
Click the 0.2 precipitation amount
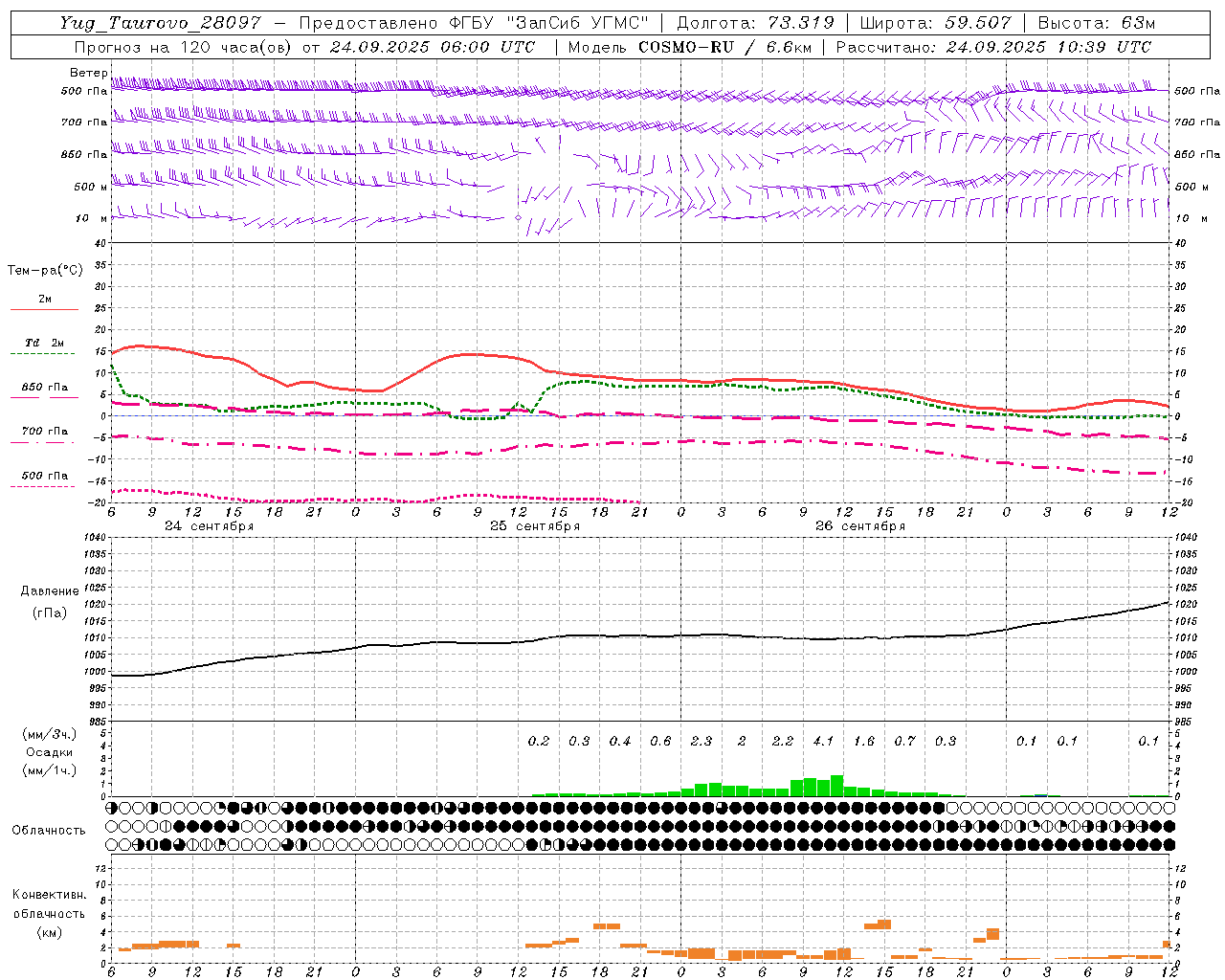(539, 741)
